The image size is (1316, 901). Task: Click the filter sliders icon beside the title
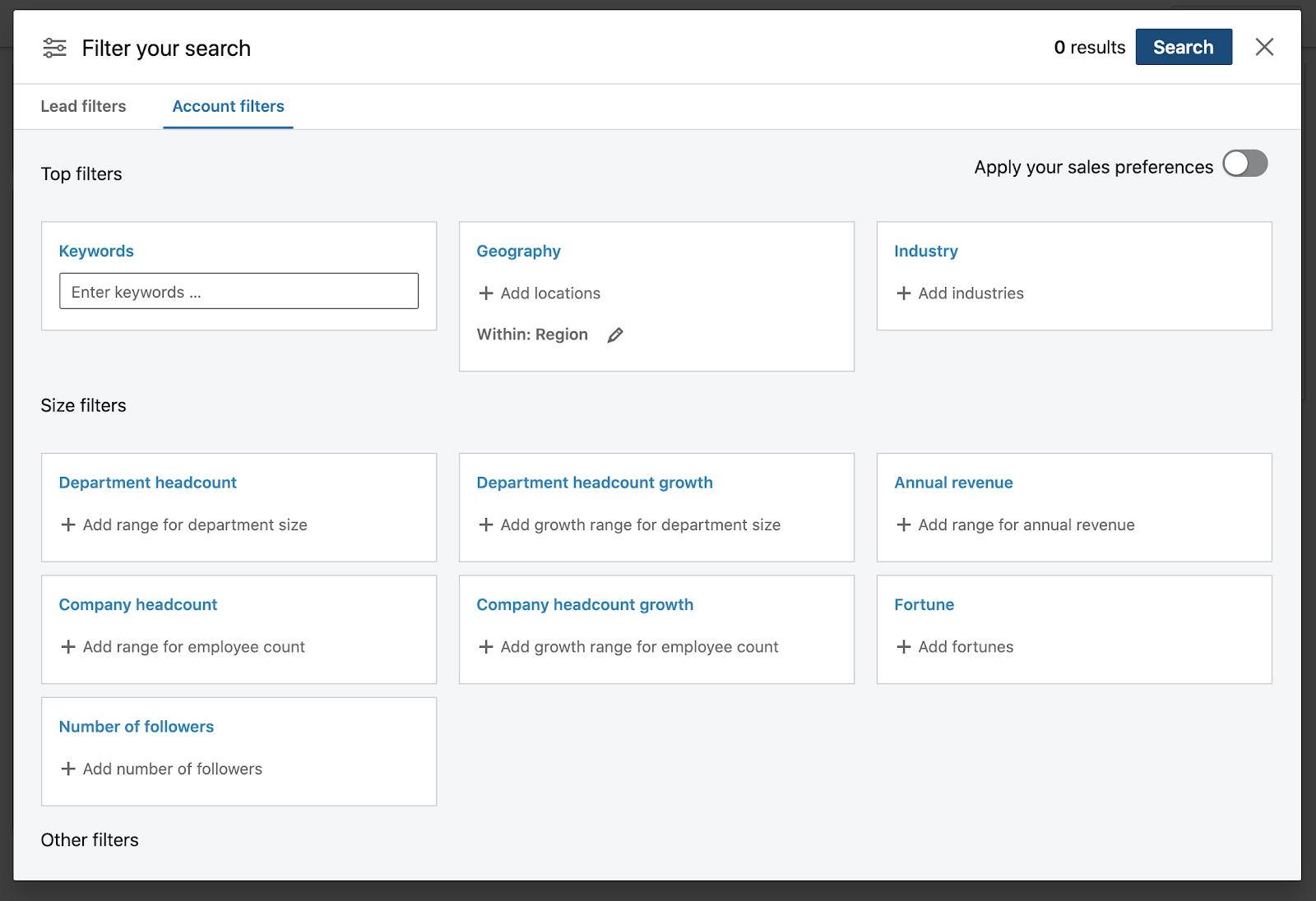[x=55, y=48]
